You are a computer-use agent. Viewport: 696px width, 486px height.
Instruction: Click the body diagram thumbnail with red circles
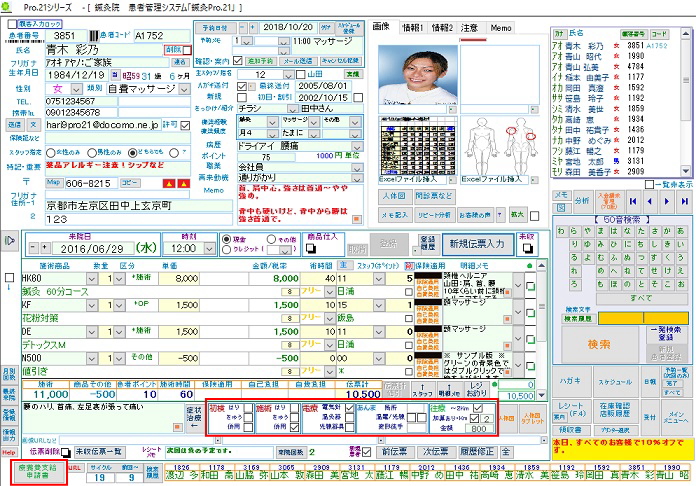coord(499,146)
